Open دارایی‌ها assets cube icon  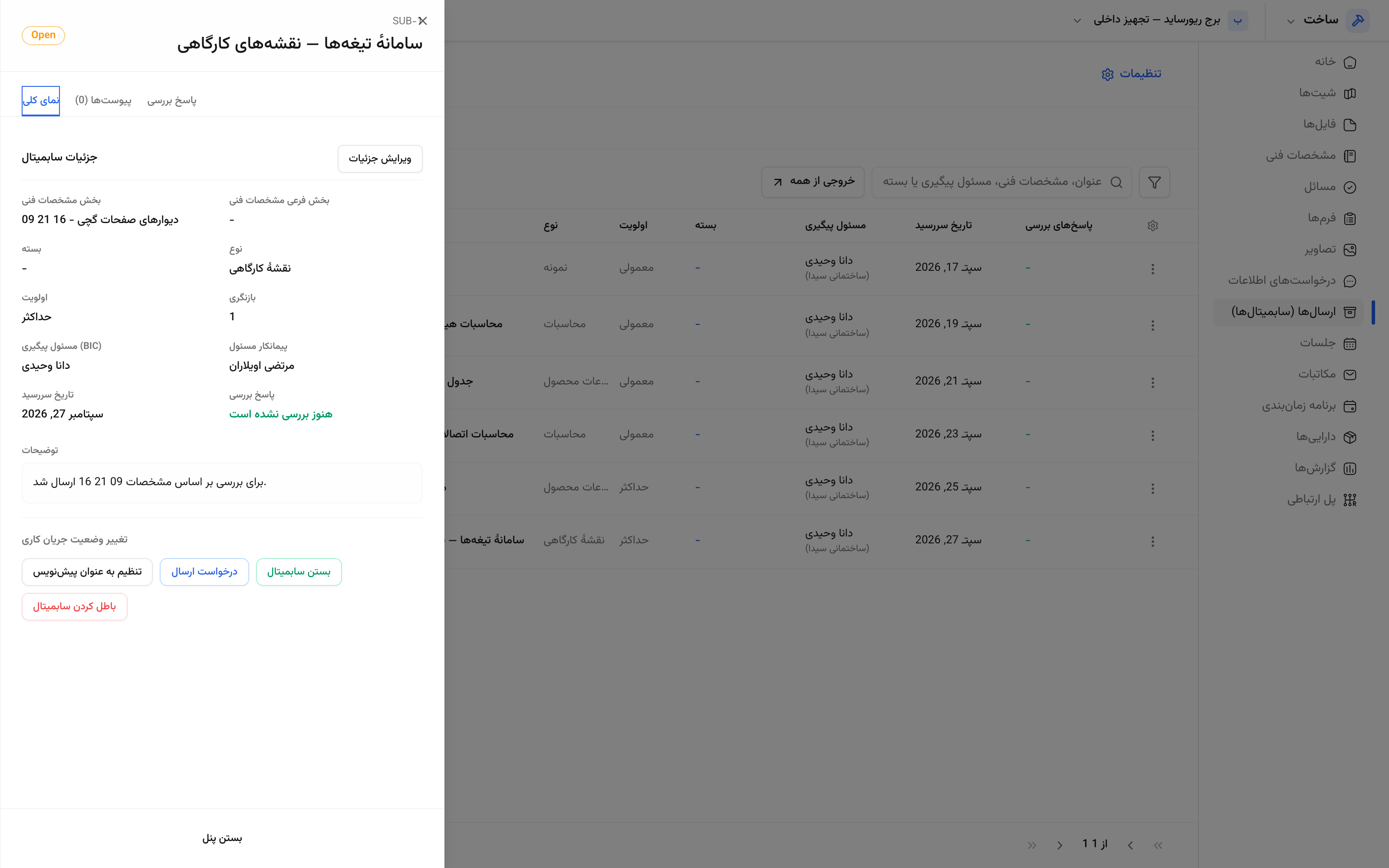[x=1350, y=437]
